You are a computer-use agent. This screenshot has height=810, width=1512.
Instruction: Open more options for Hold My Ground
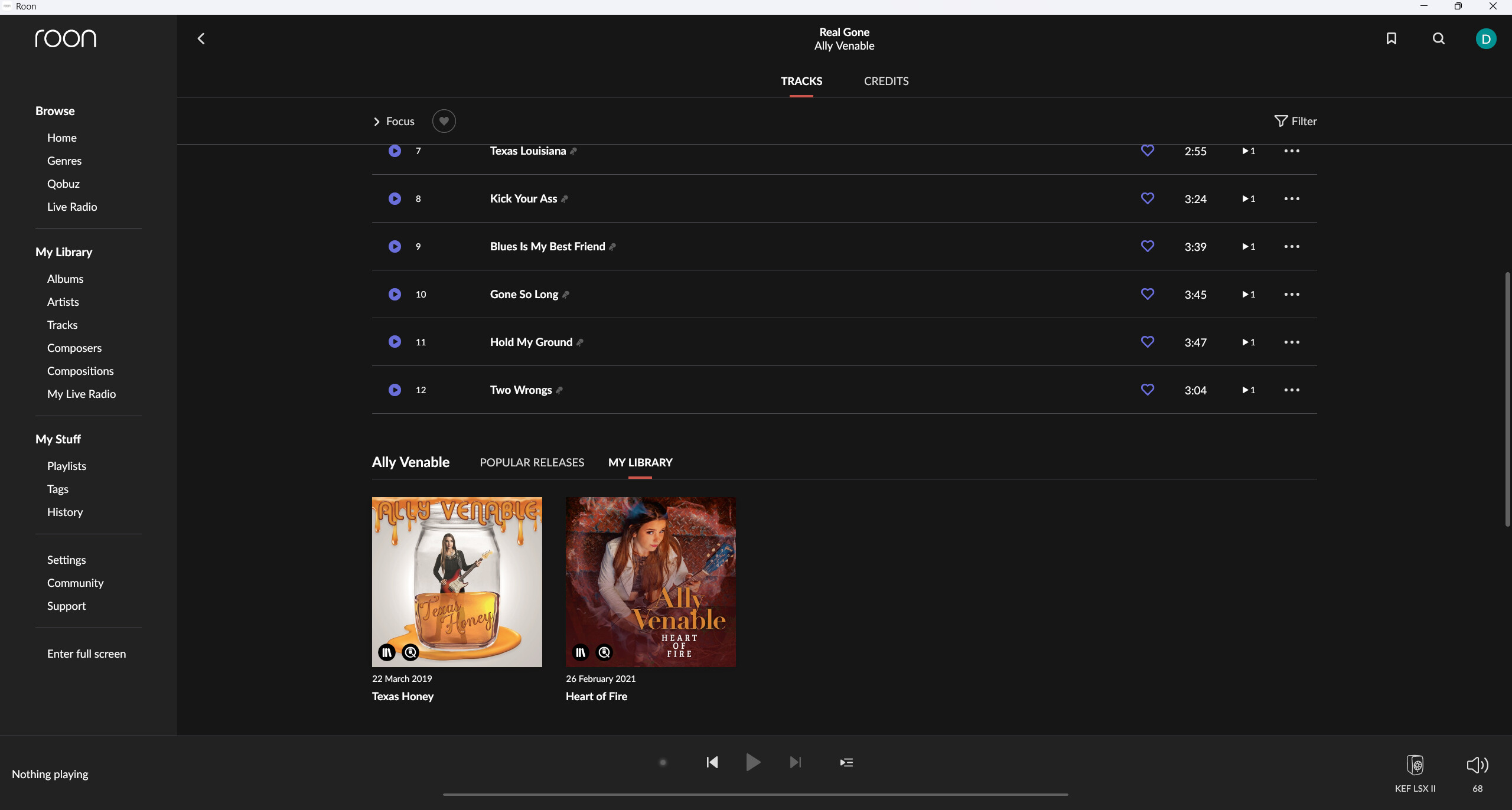point(1292,342)
